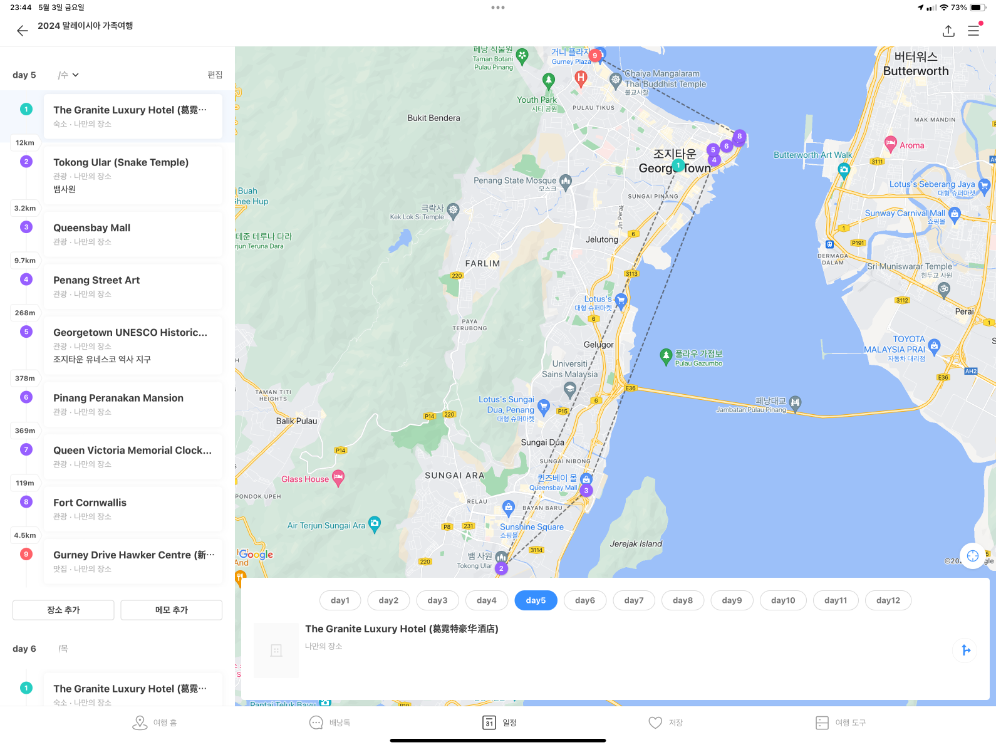Tap the share/upload icon

click(948, 30)
